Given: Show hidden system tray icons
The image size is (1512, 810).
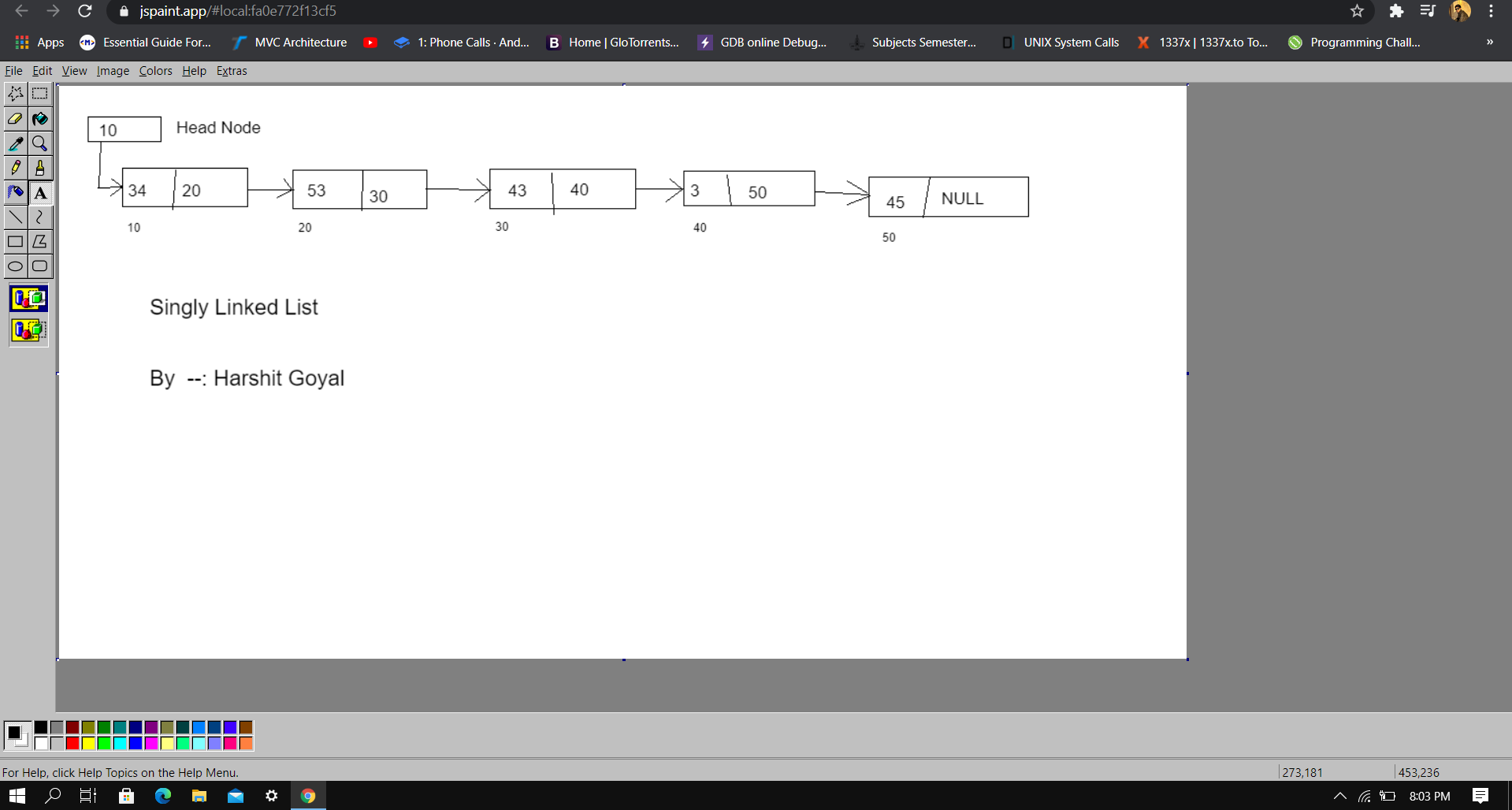Looking at the screenshot, I should 1339,796.
